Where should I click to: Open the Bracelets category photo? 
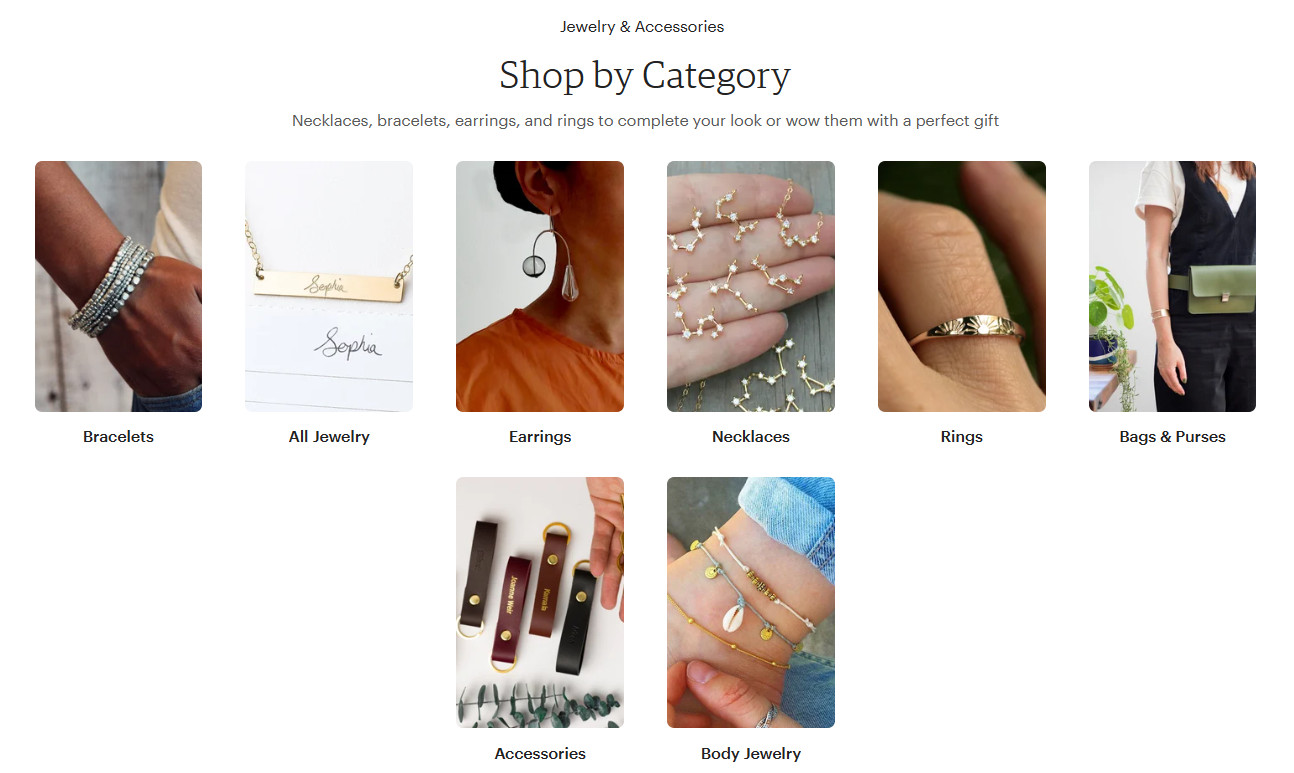(x=118, y=286)
